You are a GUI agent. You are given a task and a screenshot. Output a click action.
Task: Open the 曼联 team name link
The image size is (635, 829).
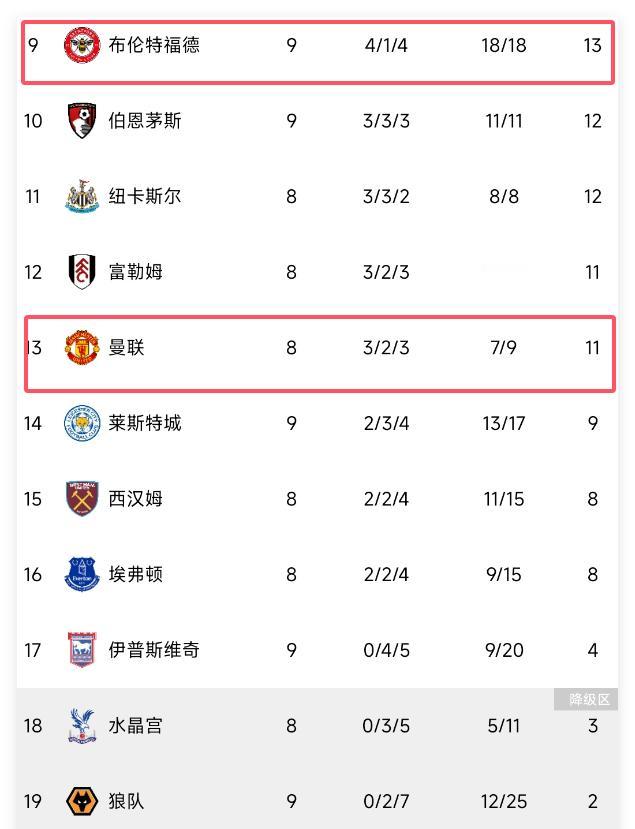pyautogui.click(x=127, y=347)
